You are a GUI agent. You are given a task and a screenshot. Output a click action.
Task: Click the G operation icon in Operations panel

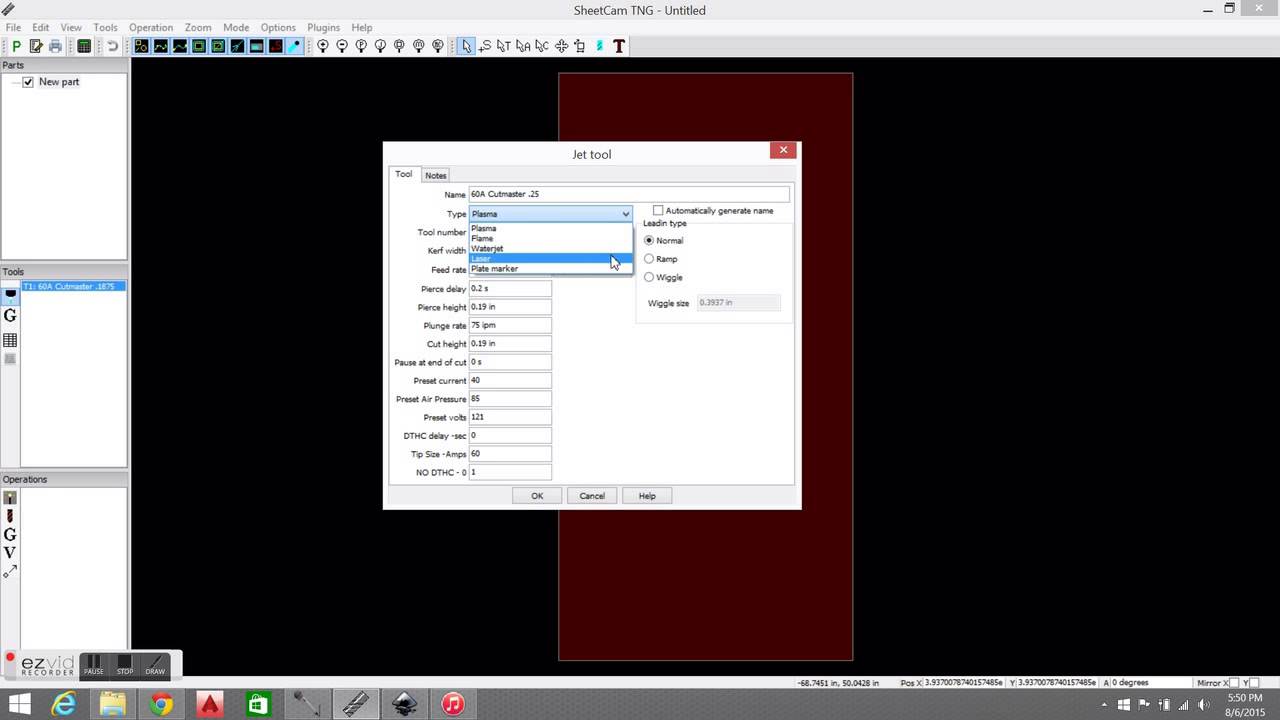[x=10, y=535]
